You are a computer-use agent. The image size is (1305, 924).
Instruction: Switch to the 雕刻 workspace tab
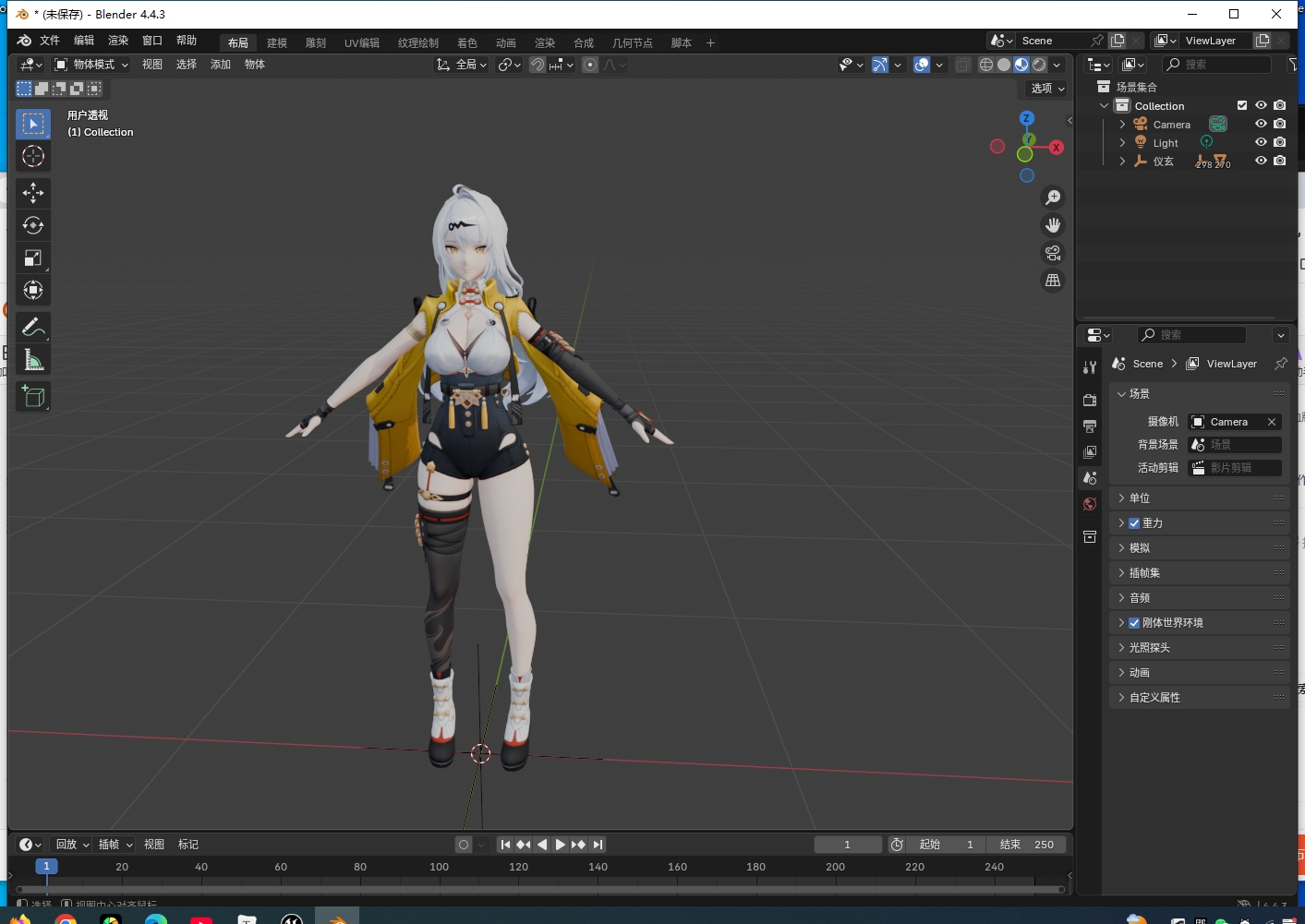pos(316,42)
